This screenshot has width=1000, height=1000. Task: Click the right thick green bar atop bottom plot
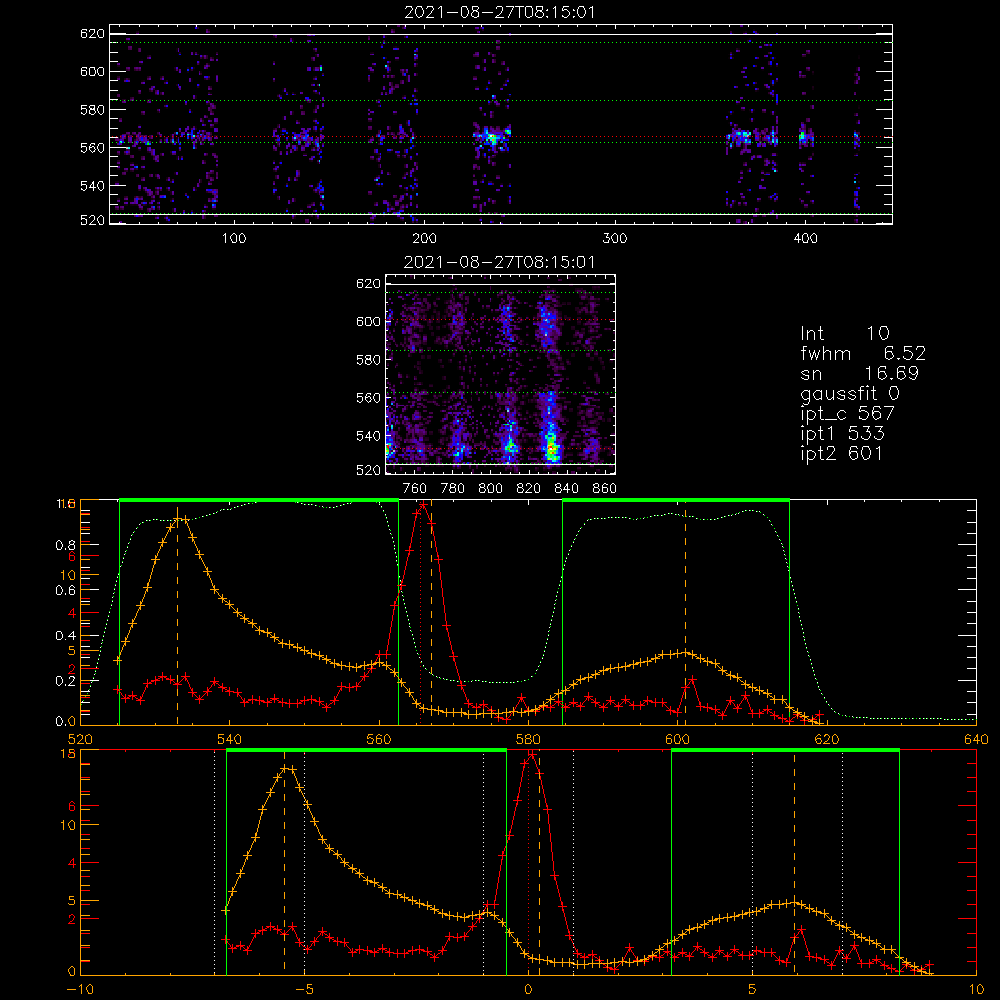coord(786,751)
